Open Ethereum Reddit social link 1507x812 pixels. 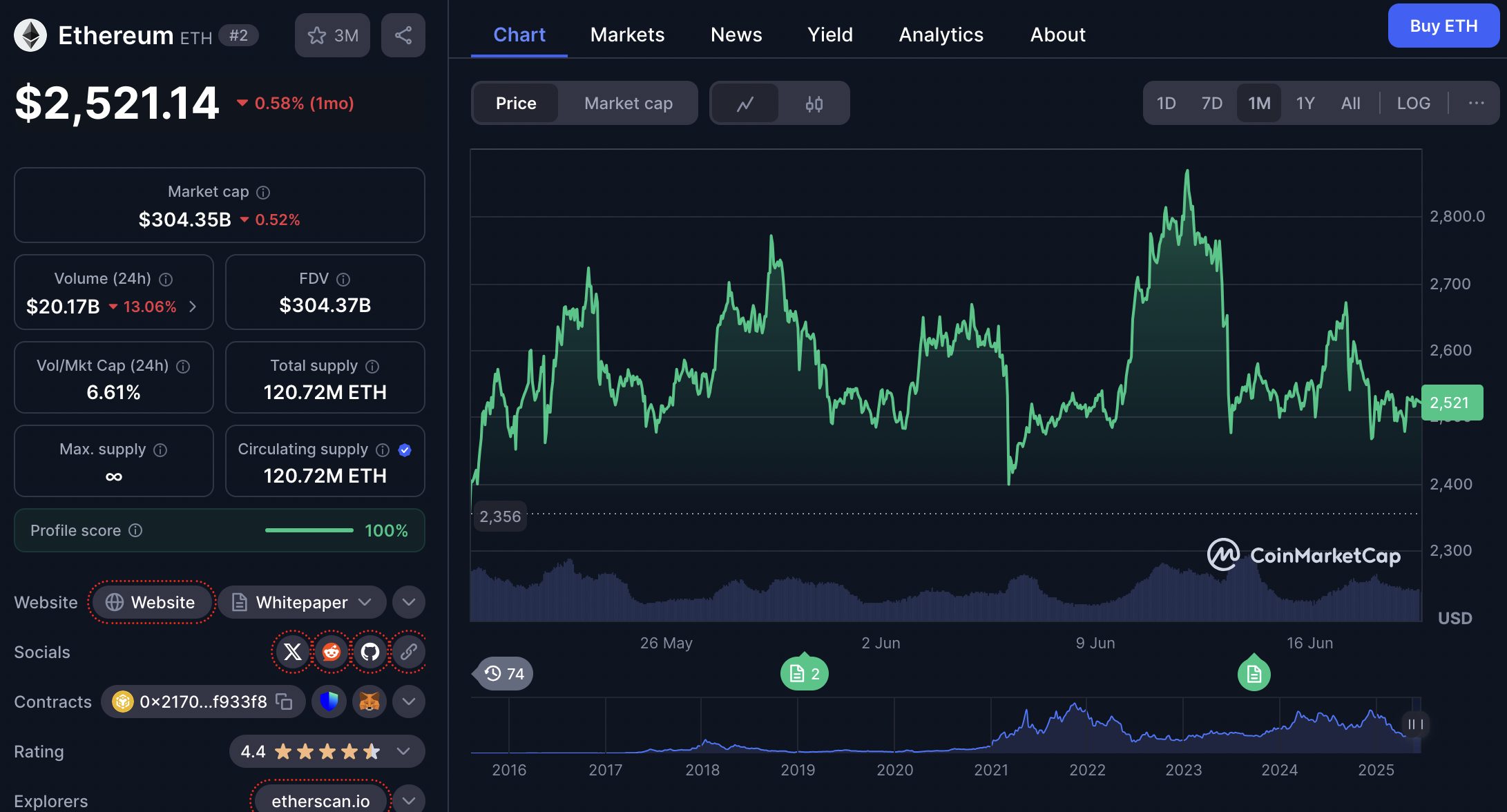(332, 652)
